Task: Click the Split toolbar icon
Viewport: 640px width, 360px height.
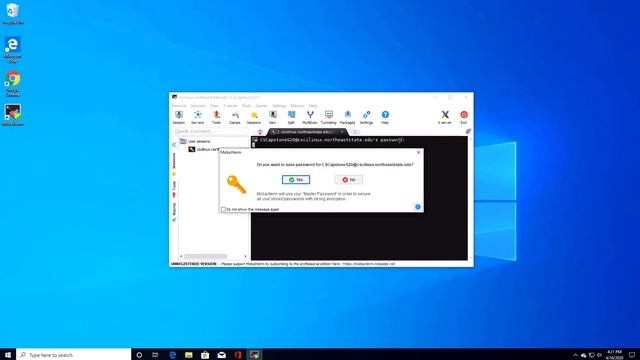Action: tap(291, 117)
